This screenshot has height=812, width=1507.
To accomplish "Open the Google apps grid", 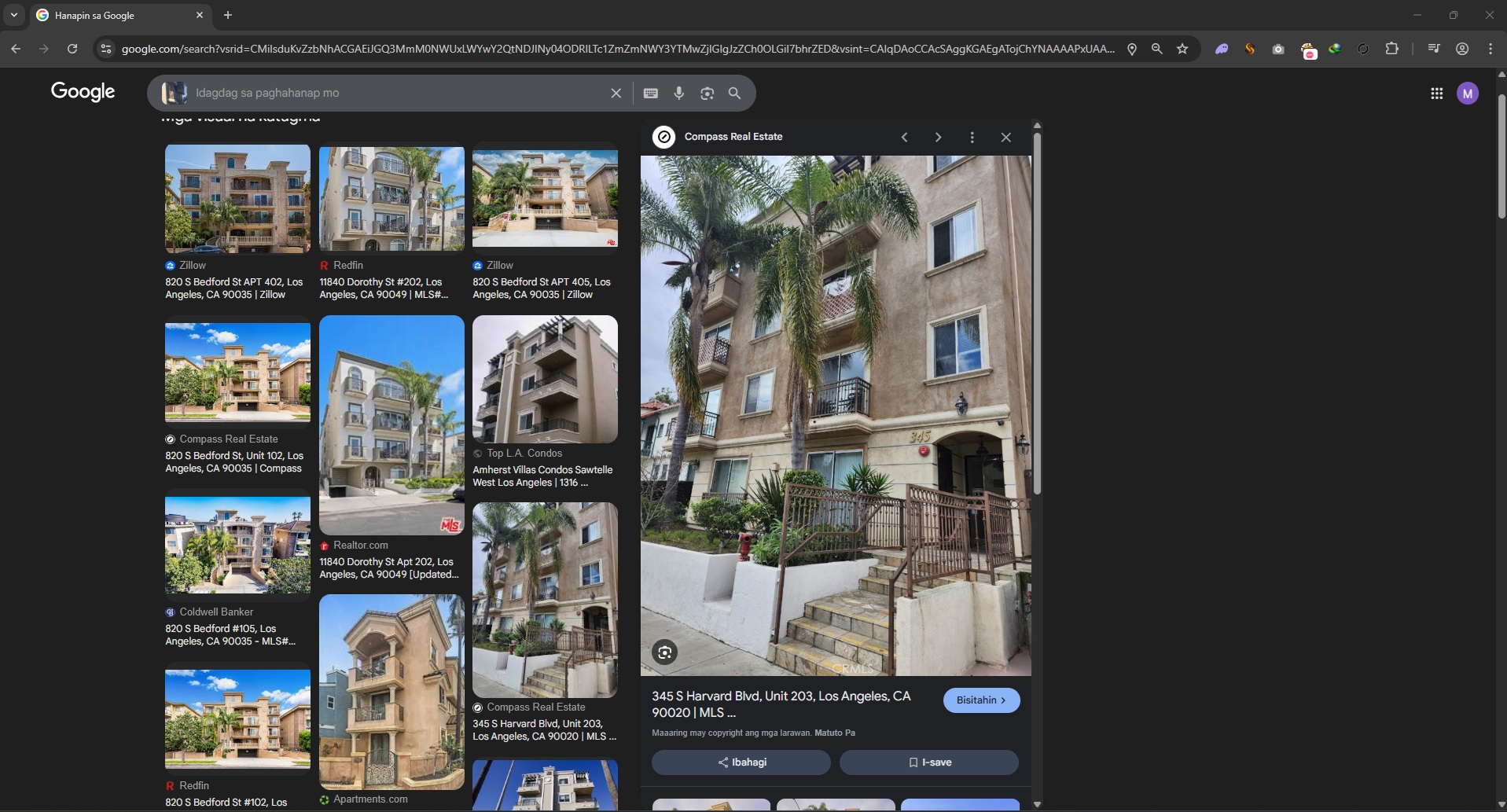I will coord(1436,94).
